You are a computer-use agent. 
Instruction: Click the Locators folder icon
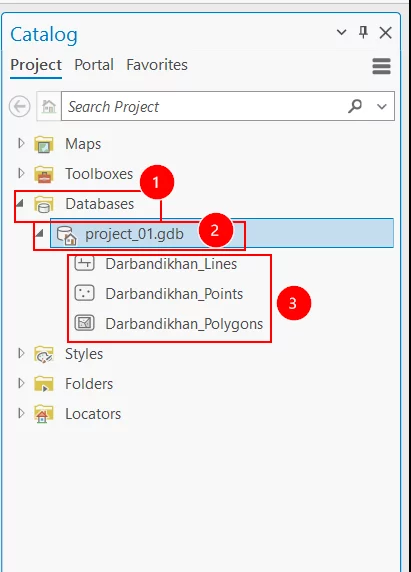(44, 414)
